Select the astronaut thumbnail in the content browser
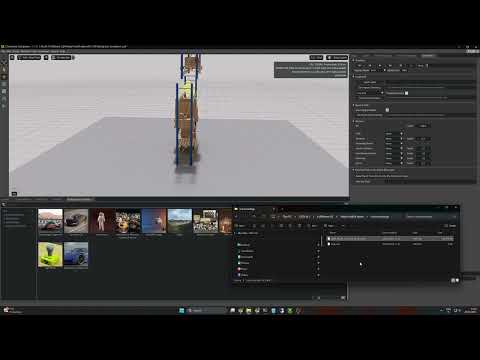Image resolution: width=480 pixels, height=360 pixels. pyautogui.click(x=102, y=221)
